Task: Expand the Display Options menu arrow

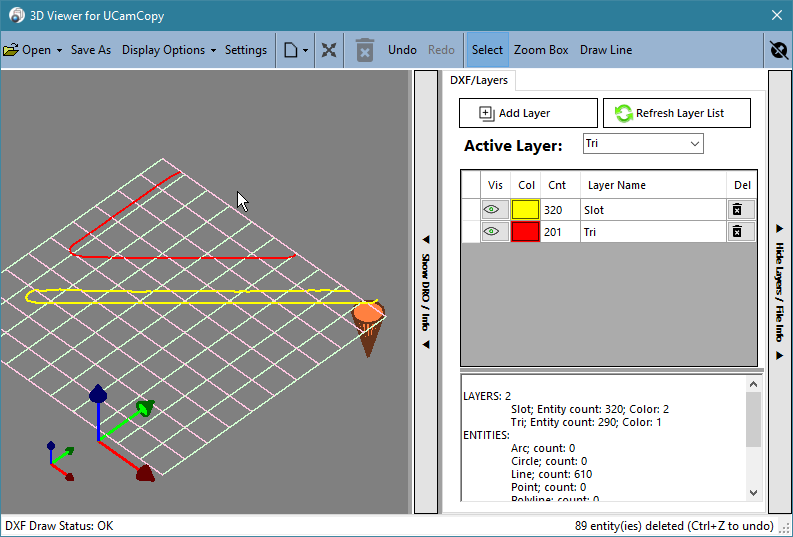Action: pyautogui.click(x=213, y=51)
